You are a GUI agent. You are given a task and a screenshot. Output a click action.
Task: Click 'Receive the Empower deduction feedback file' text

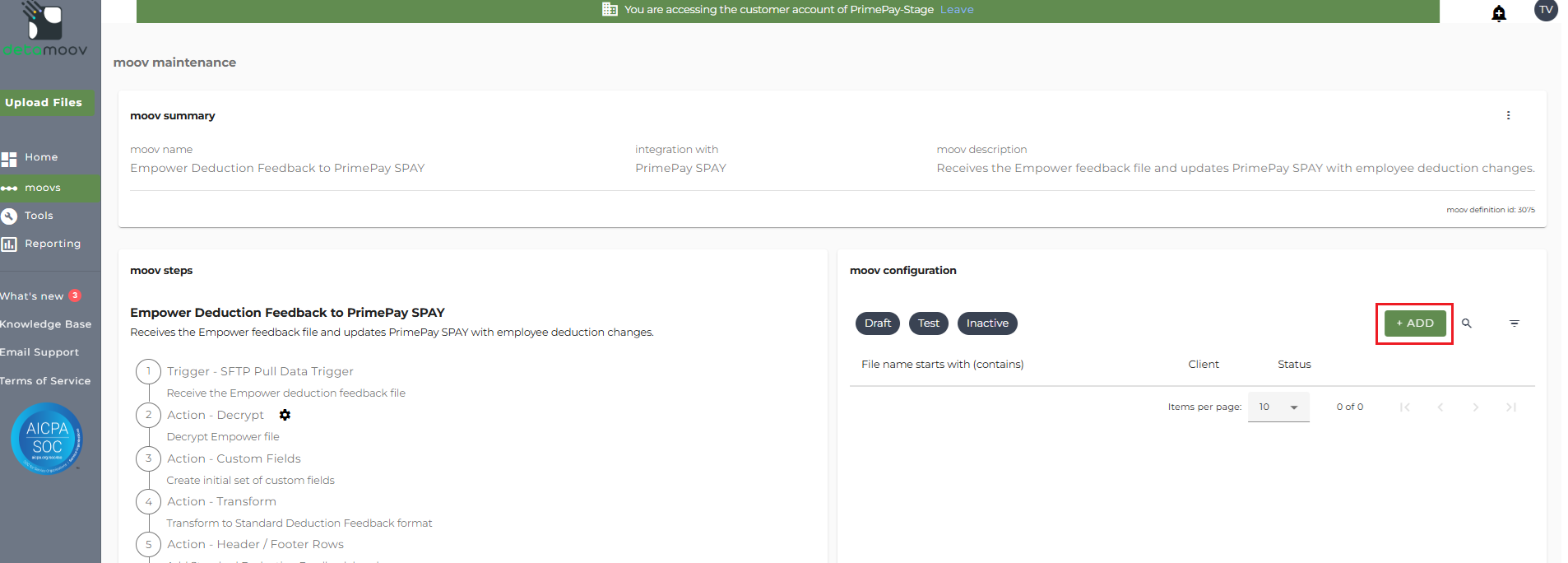tap(285, 393)
